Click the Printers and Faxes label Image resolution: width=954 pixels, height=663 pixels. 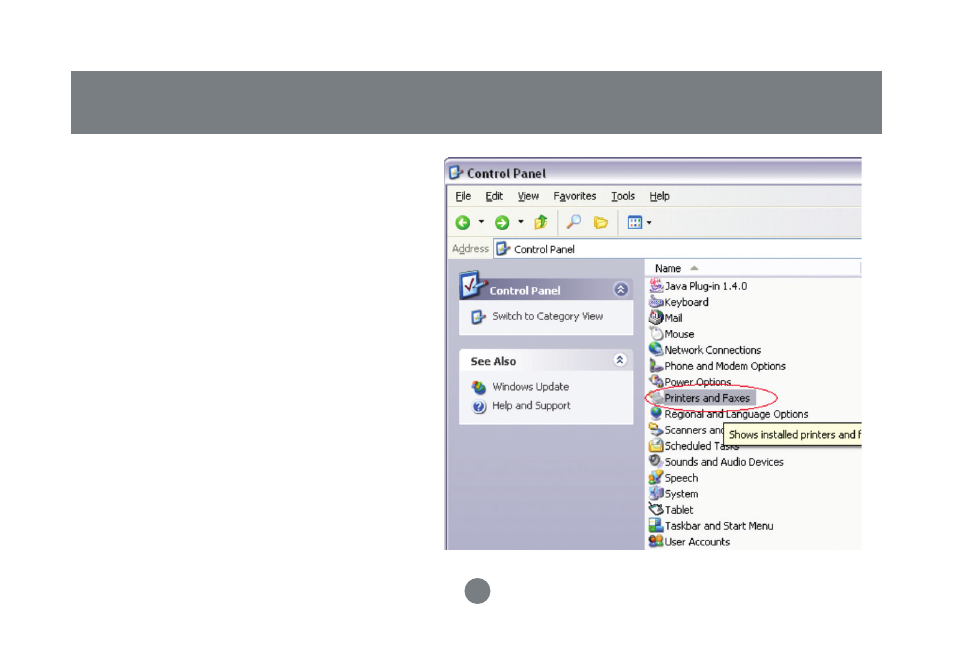pos(707,398)
